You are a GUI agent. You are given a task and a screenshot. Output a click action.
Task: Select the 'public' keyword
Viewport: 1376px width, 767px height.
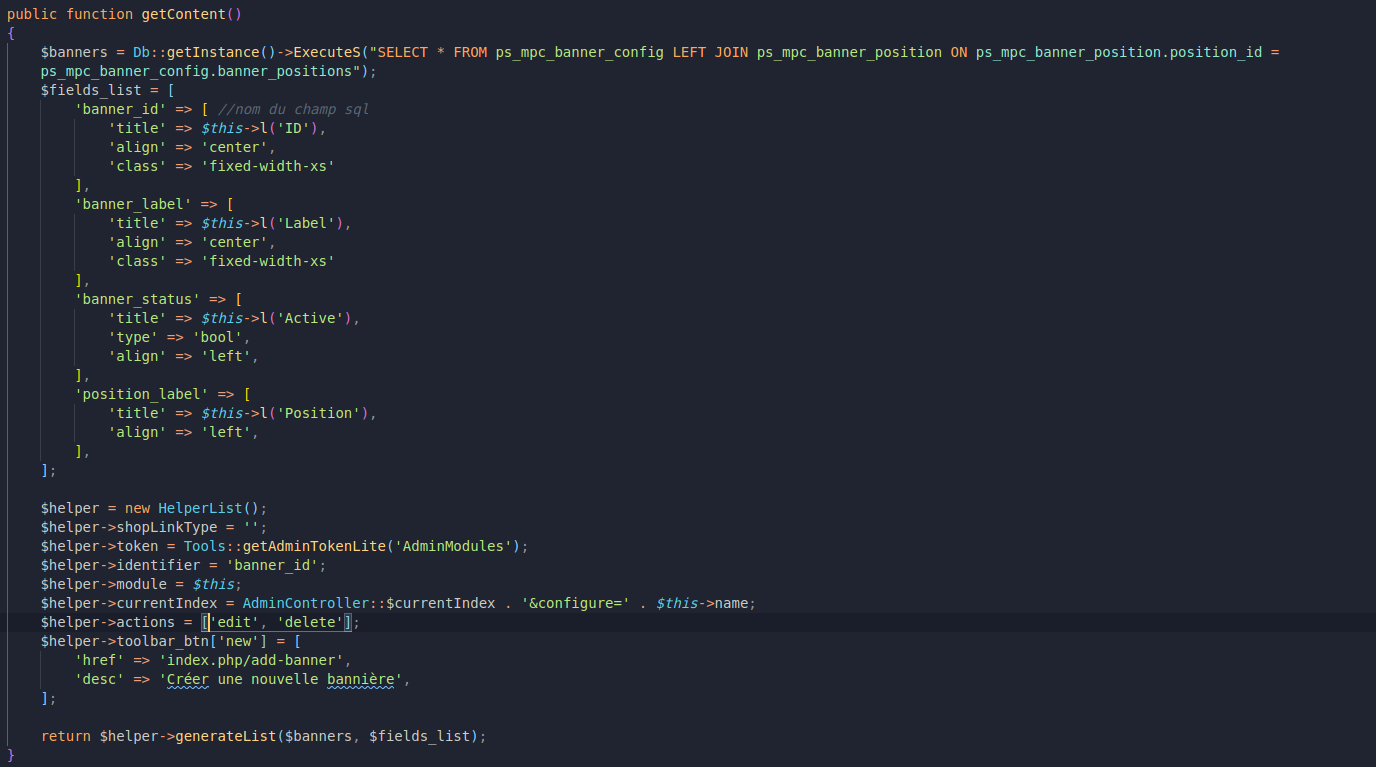pyautogui.click(x=32, y=14)
